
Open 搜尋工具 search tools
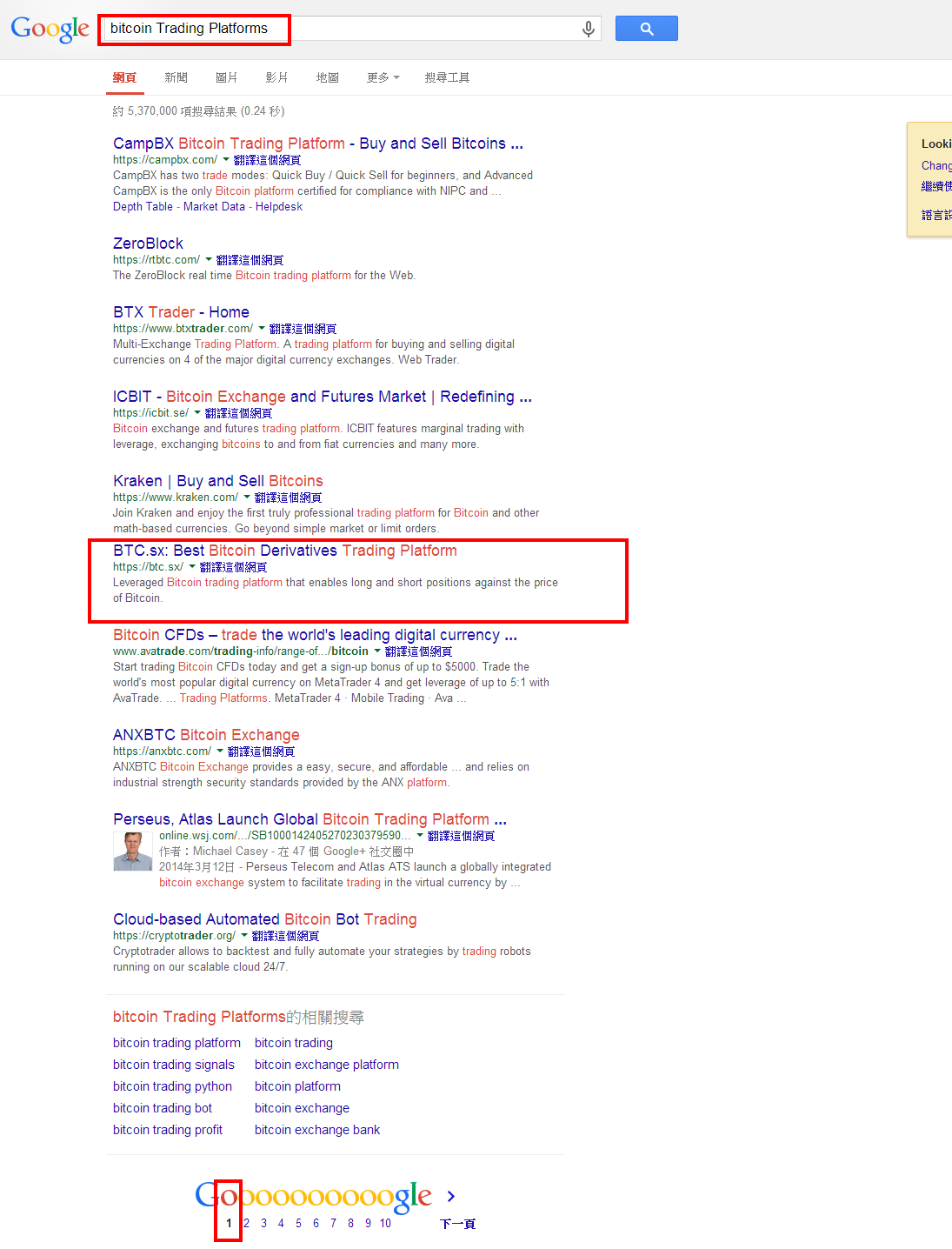tap(447, 77)
